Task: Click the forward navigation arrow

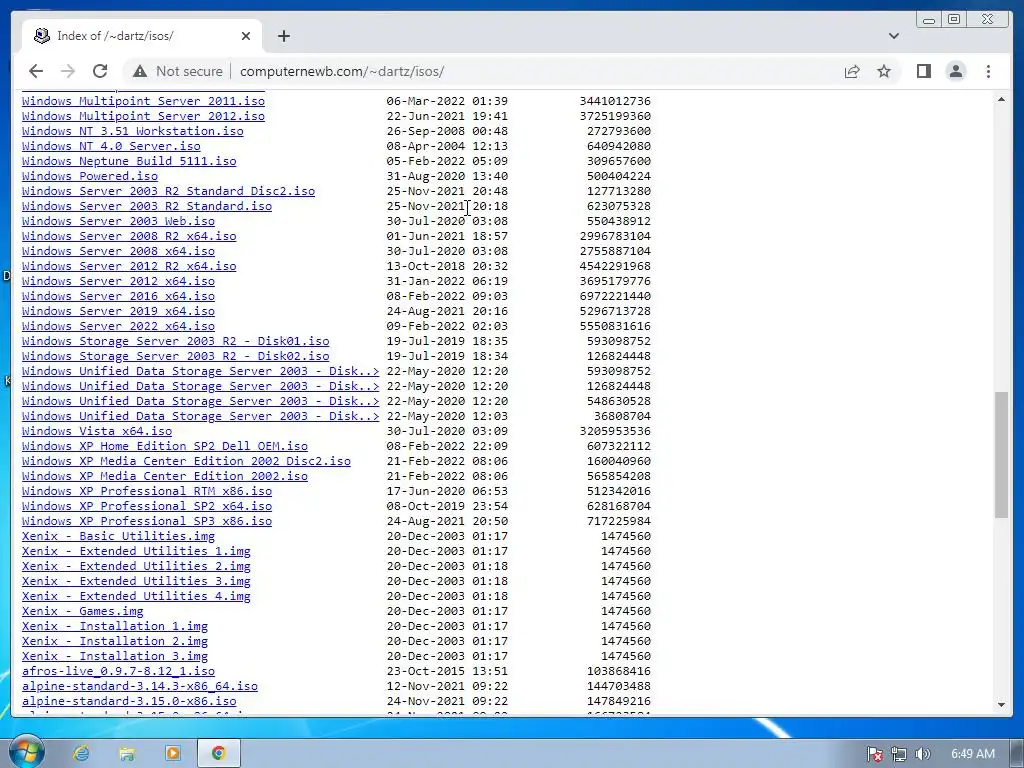Action: click(68, 71)
